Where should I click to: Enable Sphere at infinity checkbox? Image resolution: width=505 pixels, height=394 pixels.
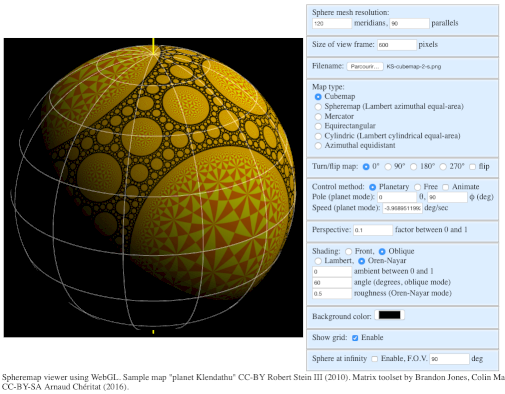[x=375, y=359]
